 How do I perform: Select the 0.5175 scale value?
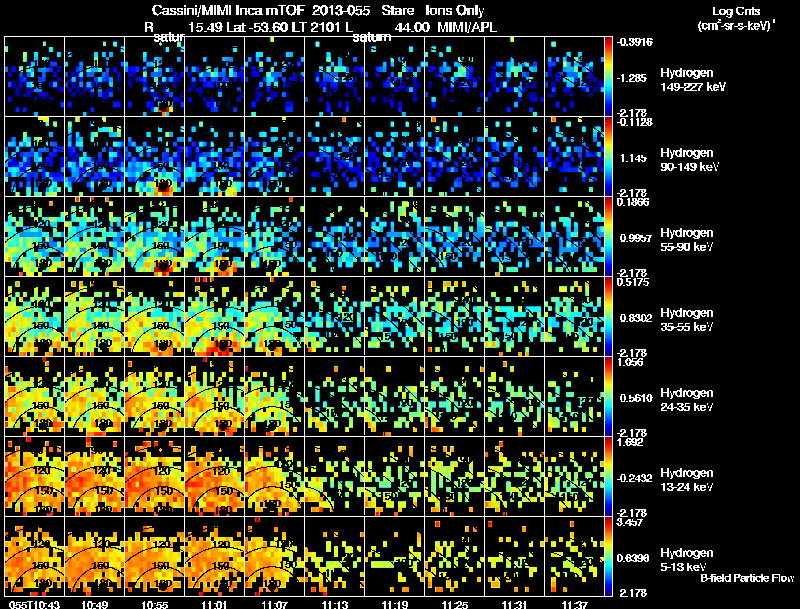(633, 282)
